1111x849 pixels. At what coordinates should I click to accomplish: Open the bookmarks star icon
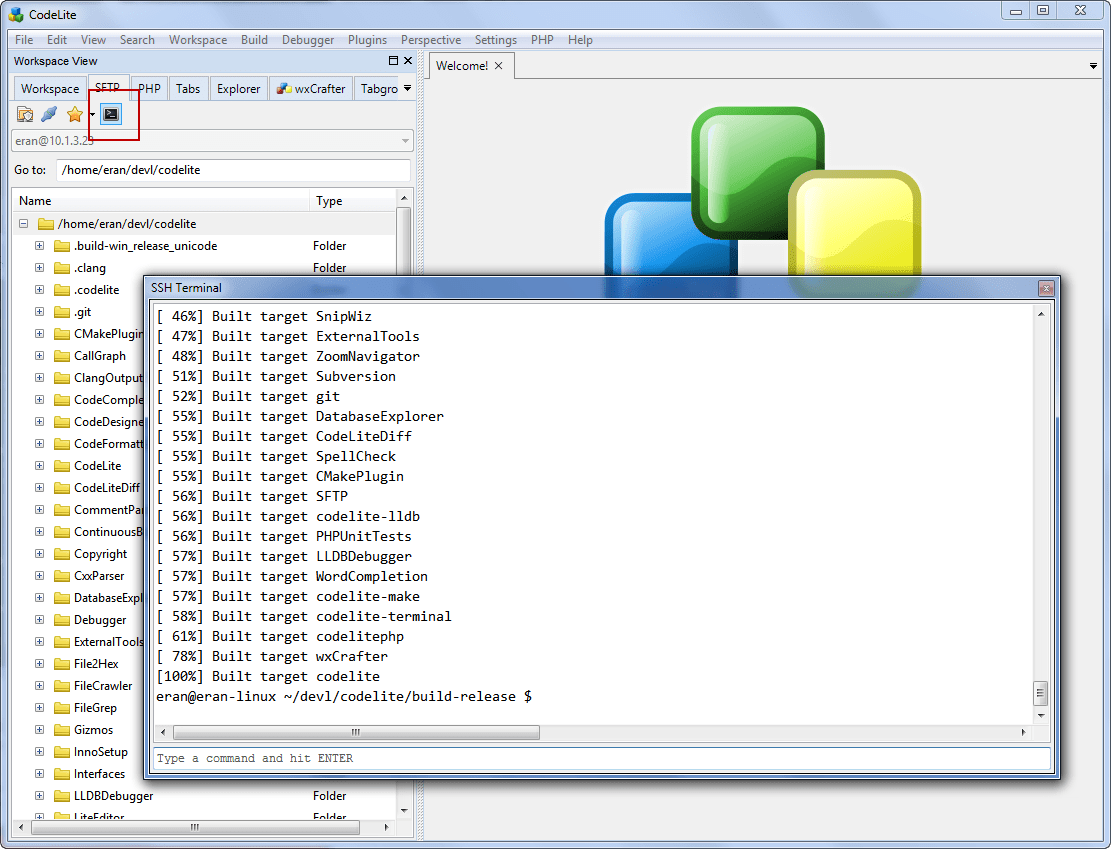pos(73,114)
